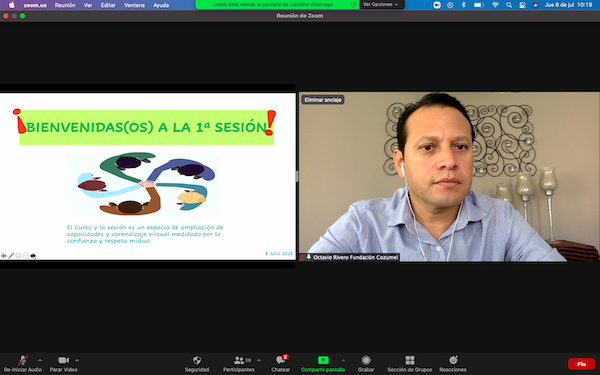
Task: Open the Ver Opciones dropdown
Action: 380,5
